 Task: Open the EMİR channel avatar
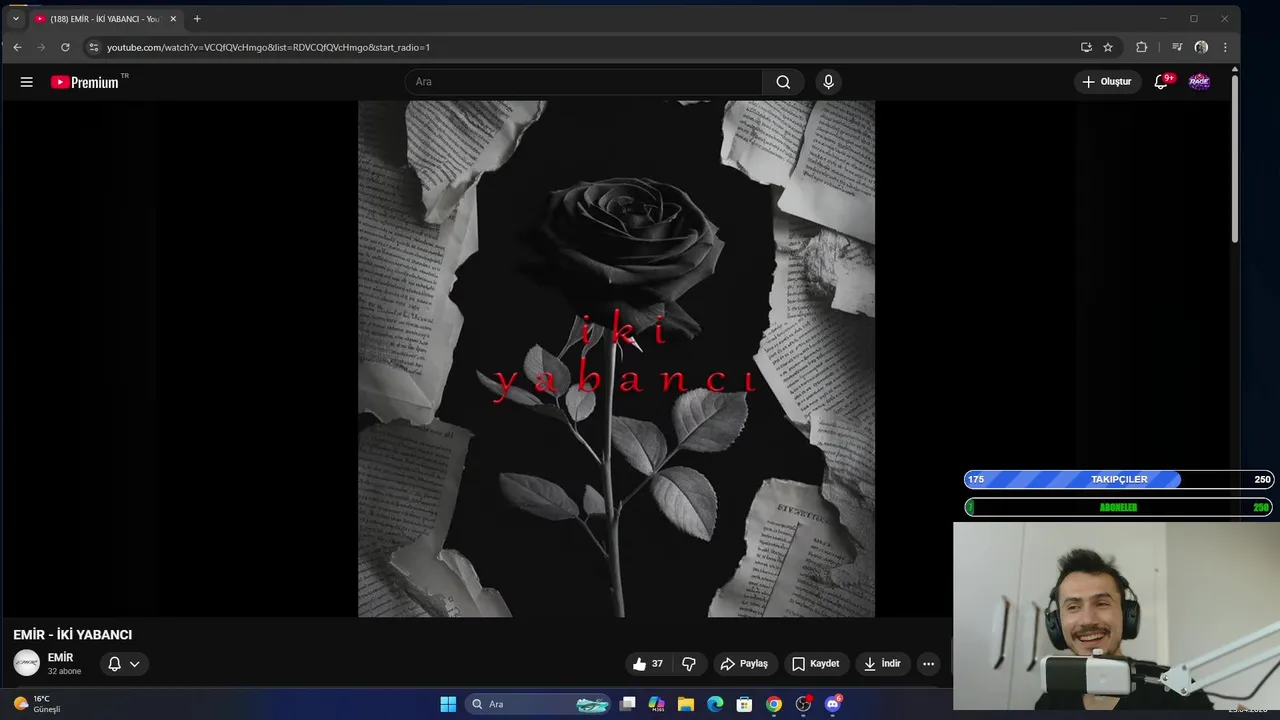pos(27,663)
